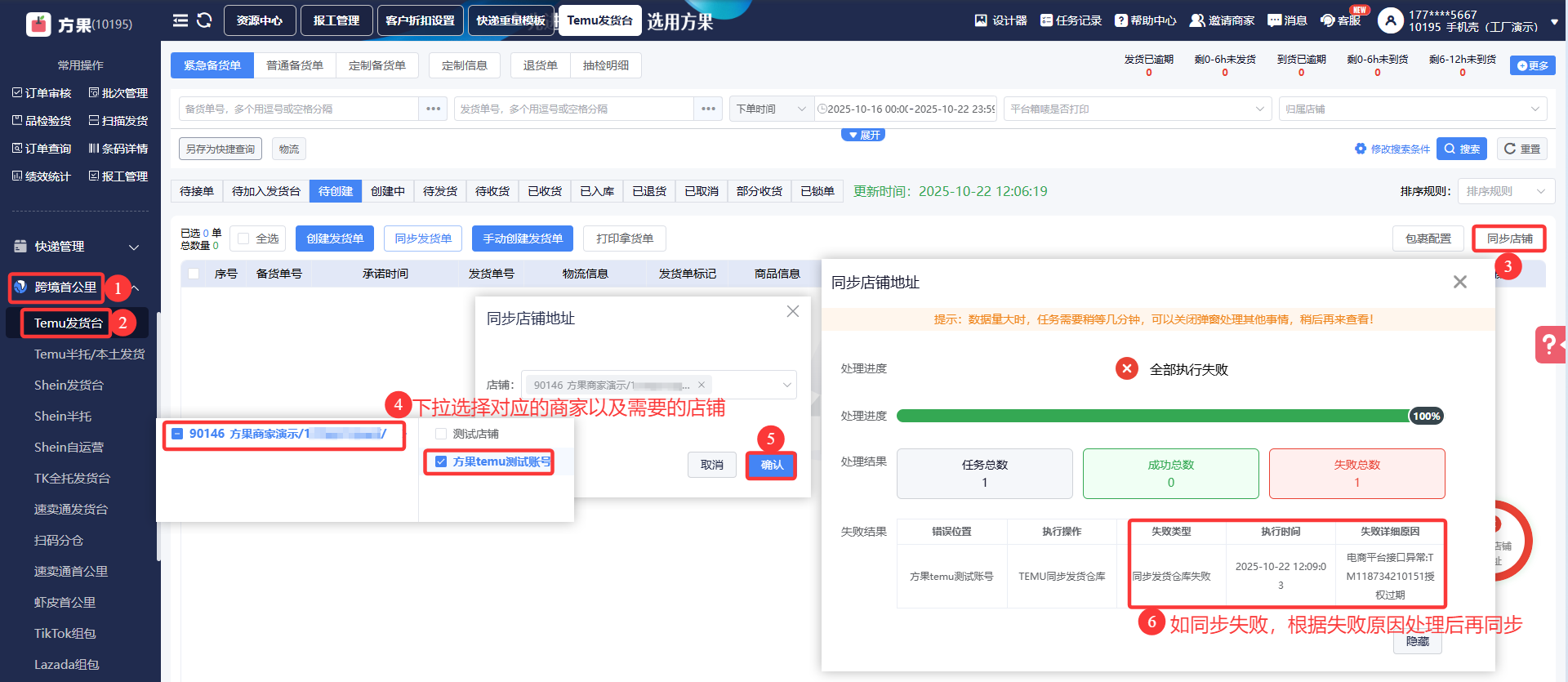Screen dimensions: 1568x682
Task: Toggle the 全选 select-all checkbox
Action: click(243, 238)
